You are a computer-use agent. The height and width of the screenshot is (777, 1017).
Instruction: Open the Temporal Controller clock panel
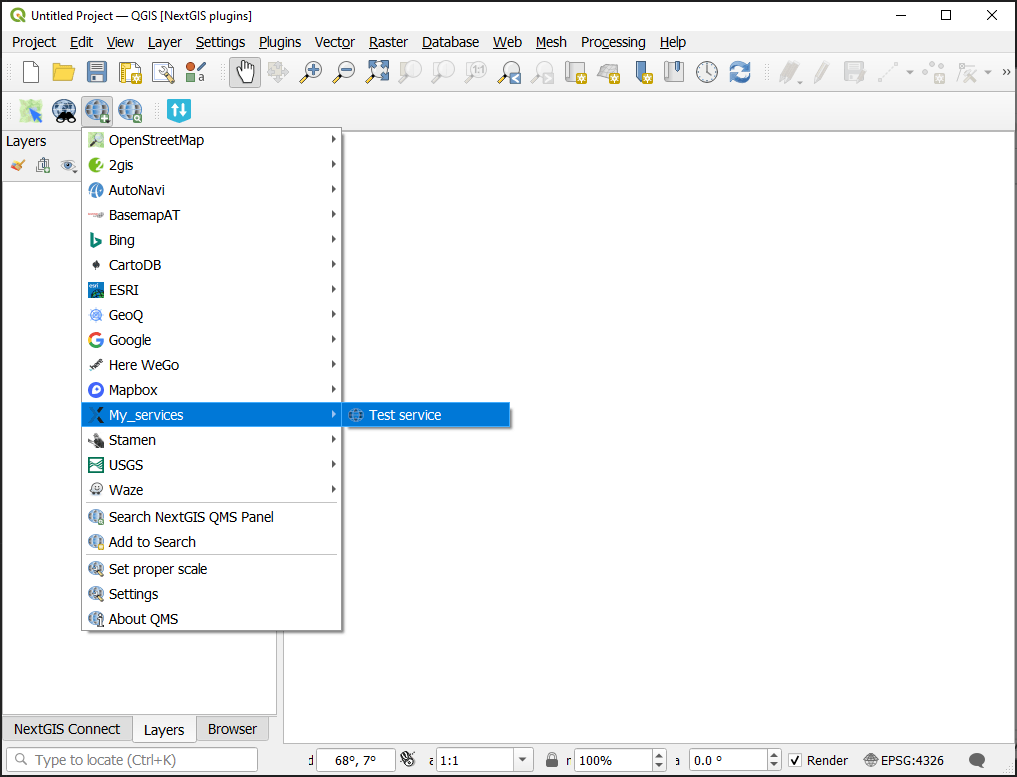tap(707, 72)
